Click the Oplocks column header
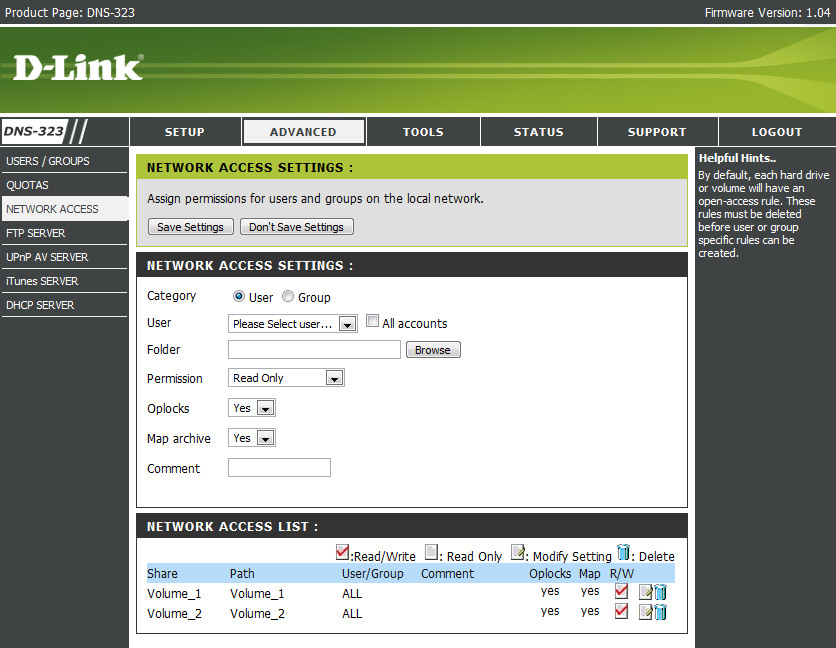 (x=550, y=574)
